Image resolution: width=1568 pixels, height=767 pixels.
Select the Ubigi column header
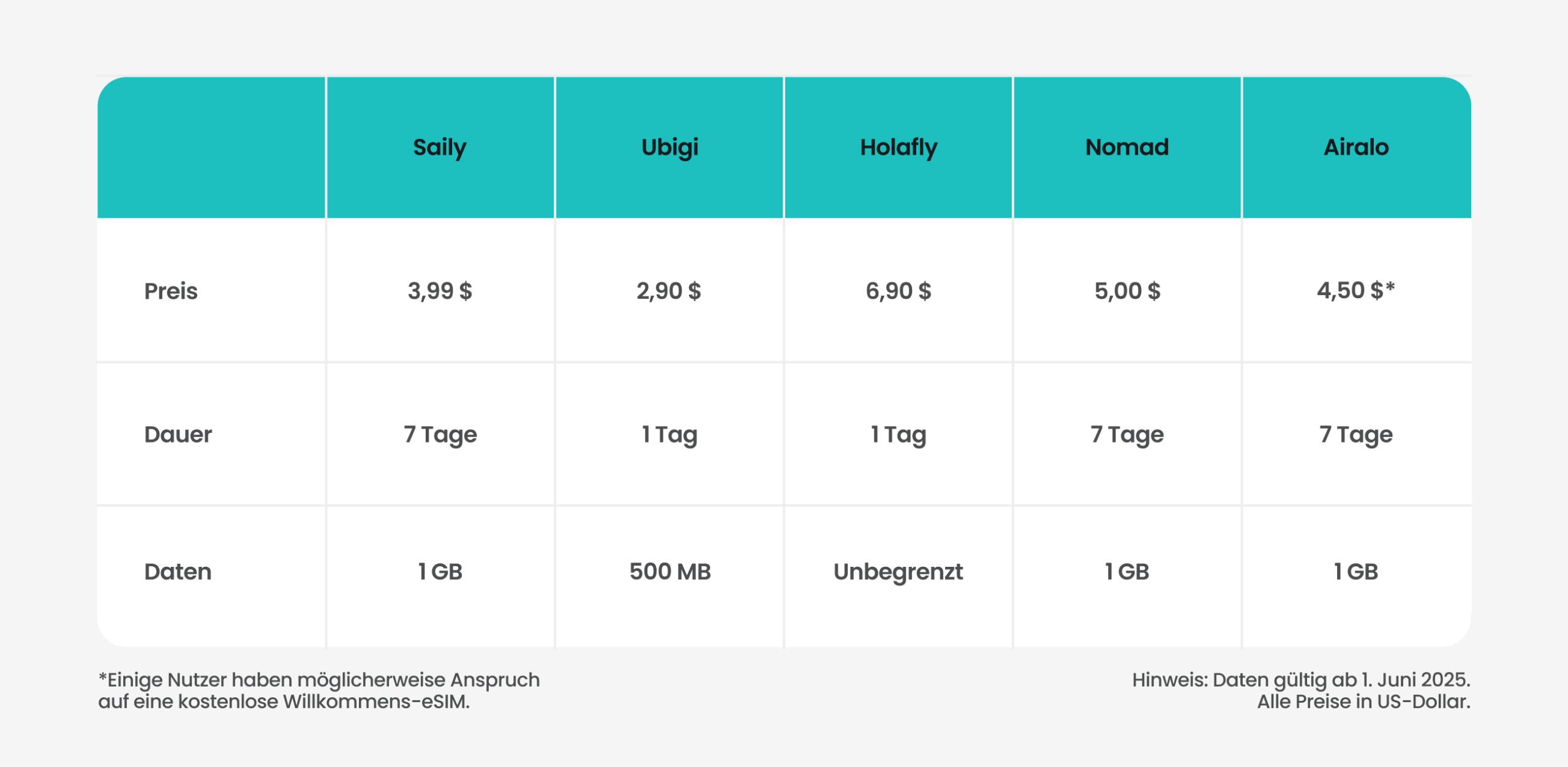click(669, 148)
